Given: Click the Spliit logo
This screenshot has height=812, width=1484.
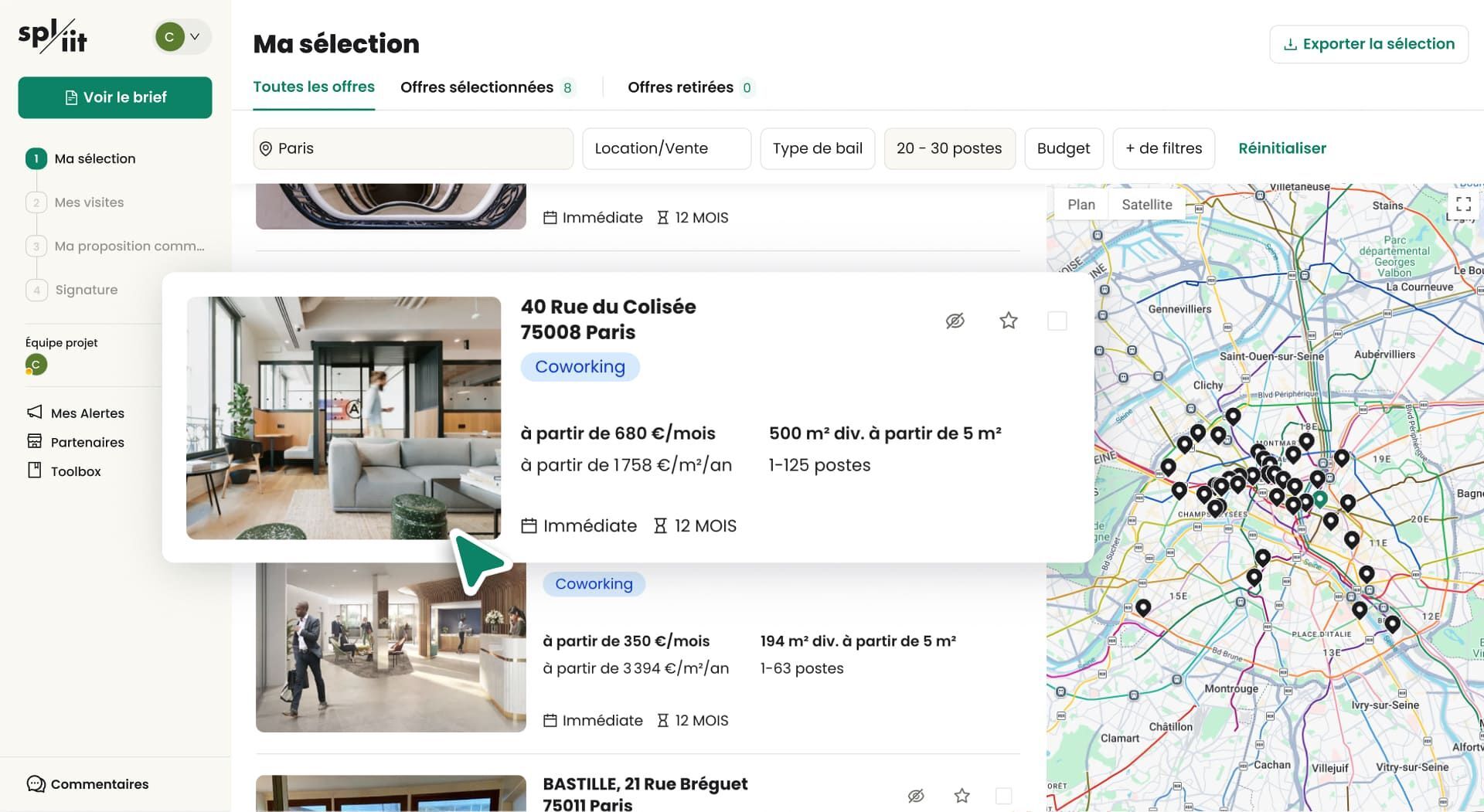Looking at the screenshot, I should tap(53, 36).
